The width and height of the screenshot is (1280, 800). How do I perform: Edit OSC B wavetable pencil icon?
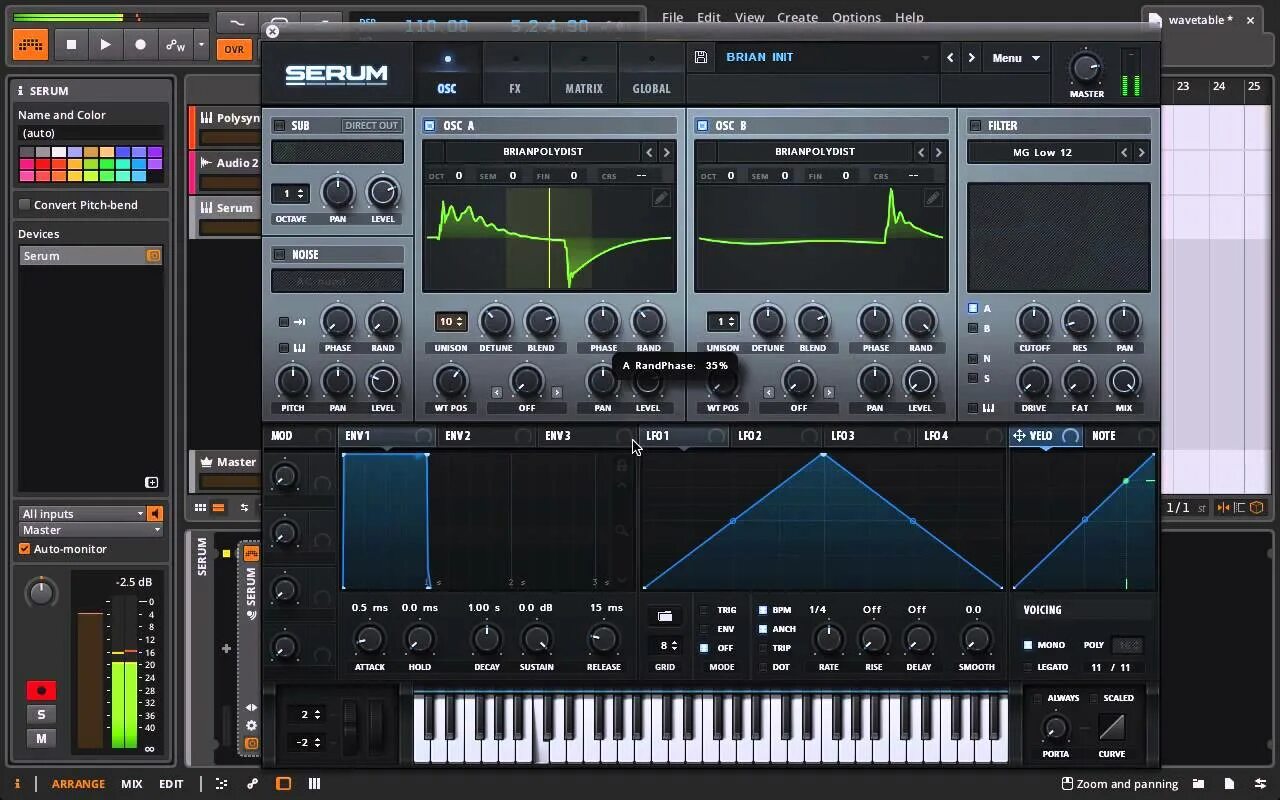point(932,198)
